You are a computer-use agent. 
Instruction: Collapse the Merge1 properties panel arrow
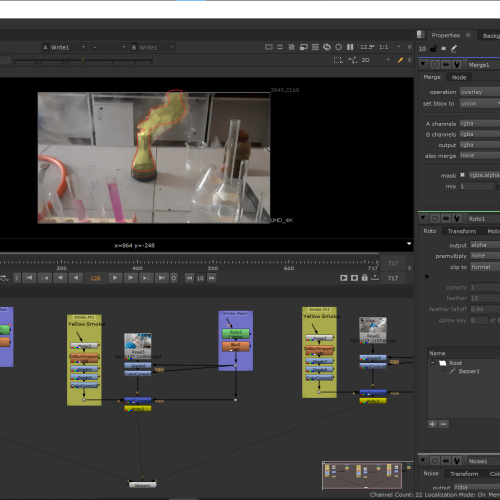[x=423, y=64]
